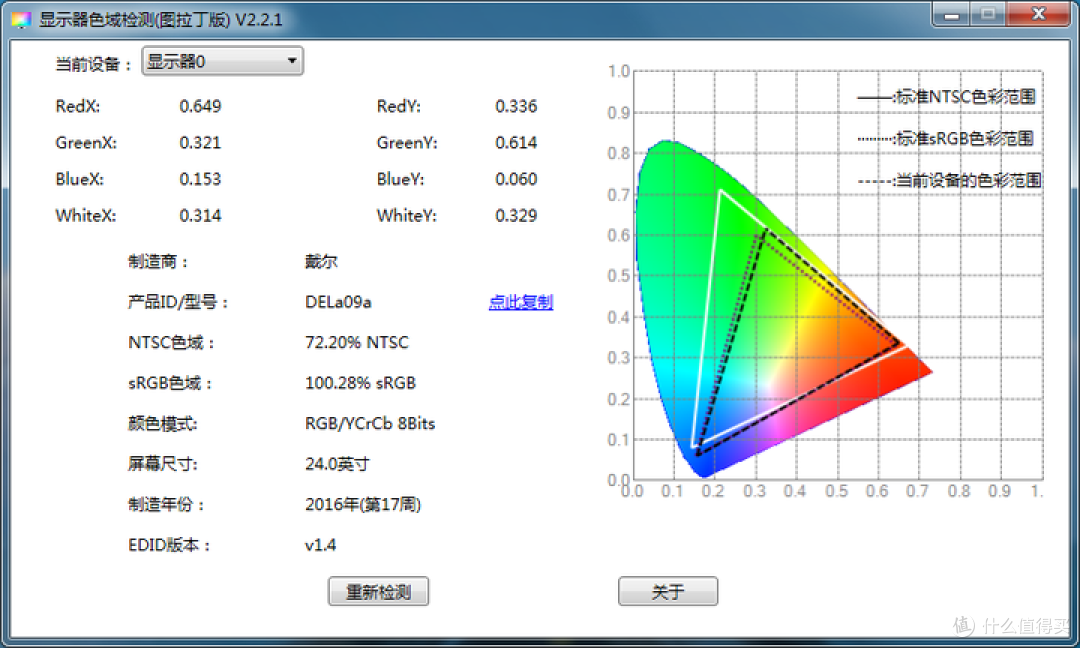Image resolution: width=1080 pixels, height=648 pixels.
Task: Select the BlueY value 0.060
Action: coord(516,179)
